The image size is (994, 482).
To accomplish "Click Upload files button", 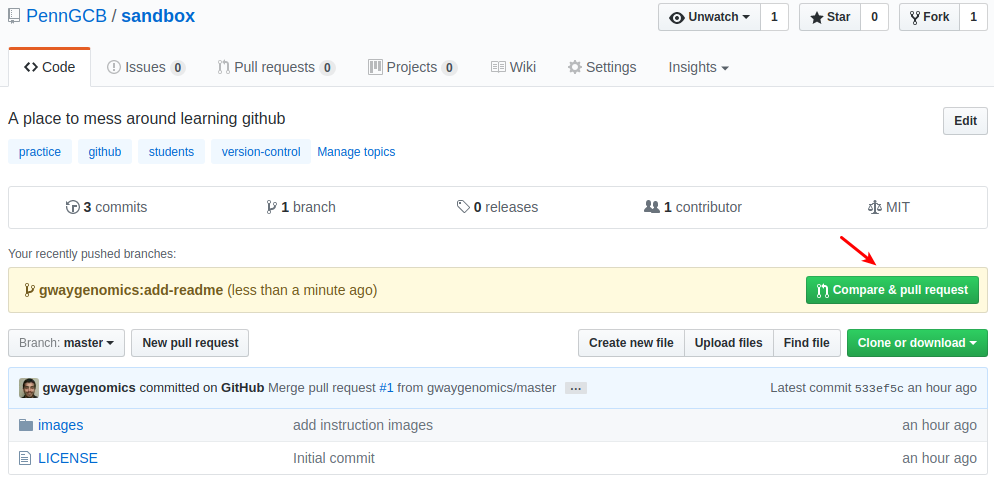I will [728, 342].
